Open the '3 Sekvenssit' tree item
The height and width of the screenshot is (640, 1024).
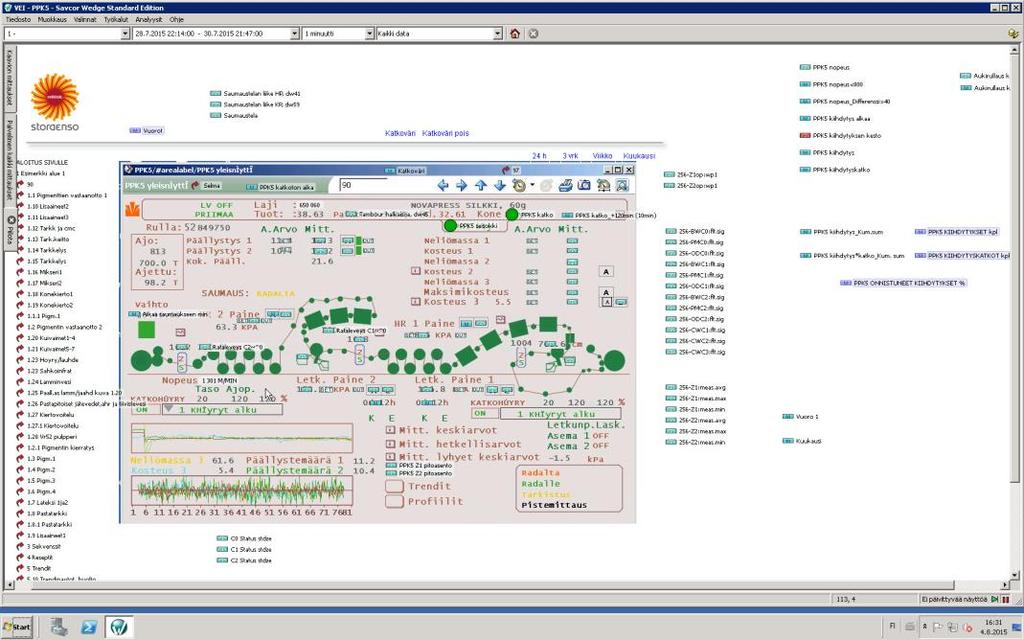(x=43, y=547)
